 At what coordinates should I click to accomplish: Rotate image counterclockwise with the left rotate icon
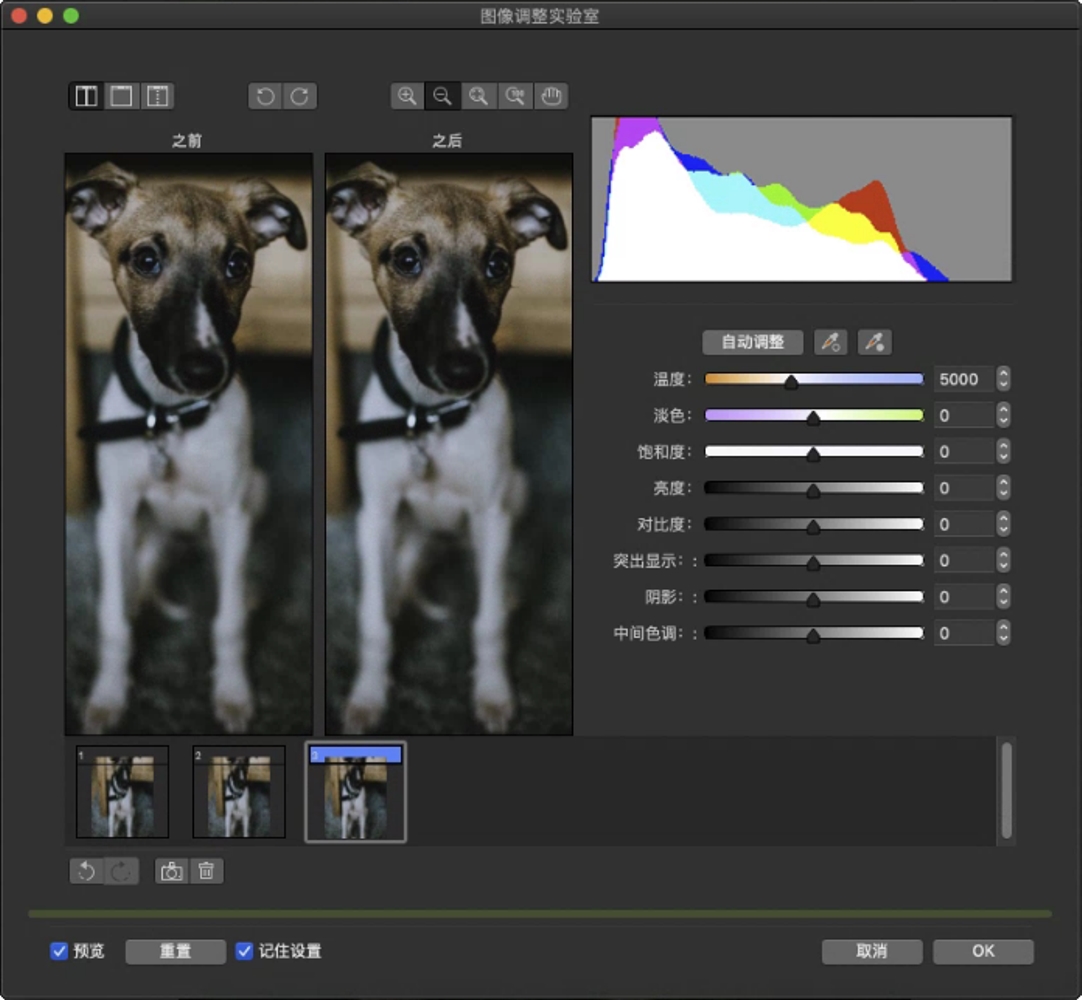click(265, 96)
